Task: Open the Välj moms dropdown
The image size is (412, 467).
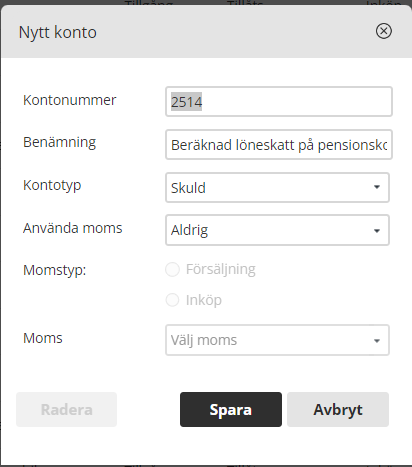Action: click(277, 340)
